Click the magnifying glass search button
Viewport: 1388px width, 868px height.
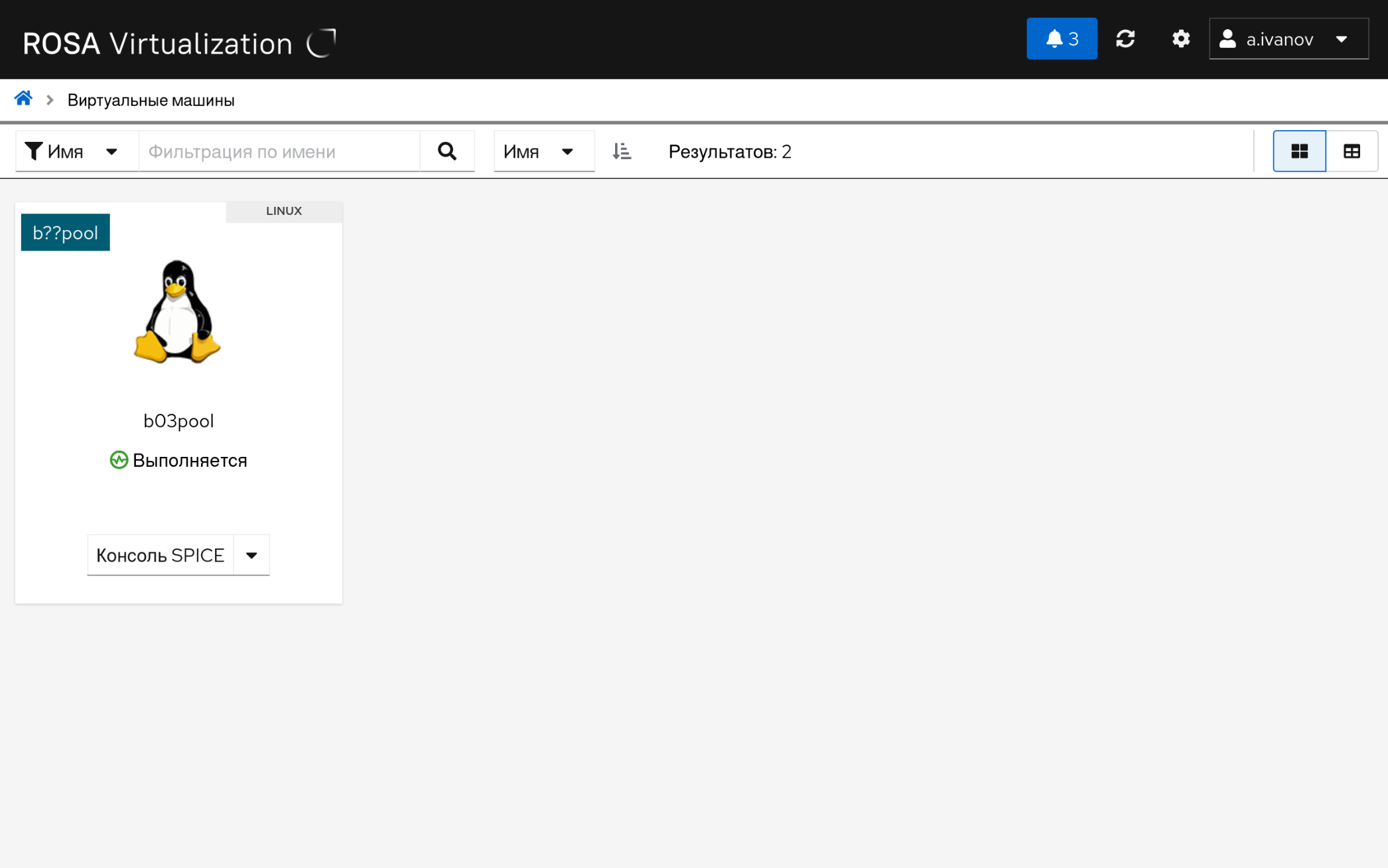click(447, 152)
